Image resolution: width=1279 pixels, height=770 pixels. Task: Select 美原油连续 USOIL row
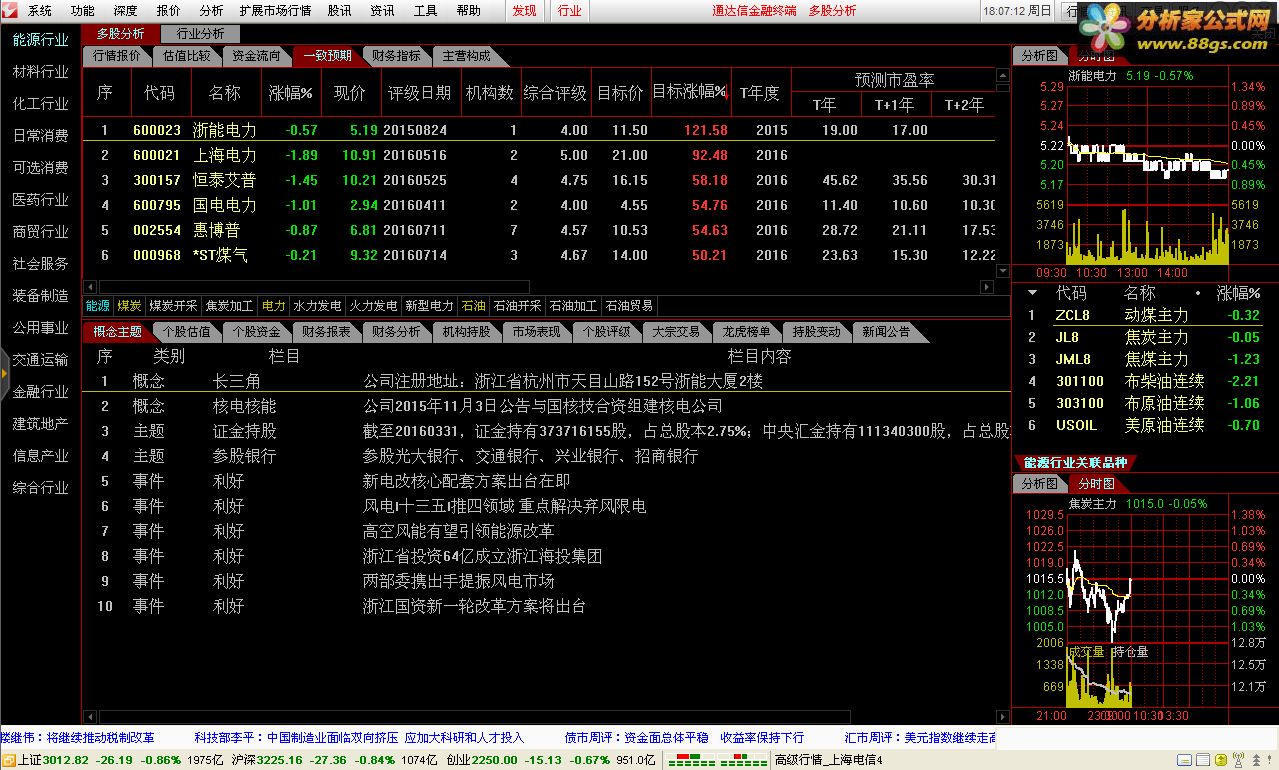coord(1146,425)
